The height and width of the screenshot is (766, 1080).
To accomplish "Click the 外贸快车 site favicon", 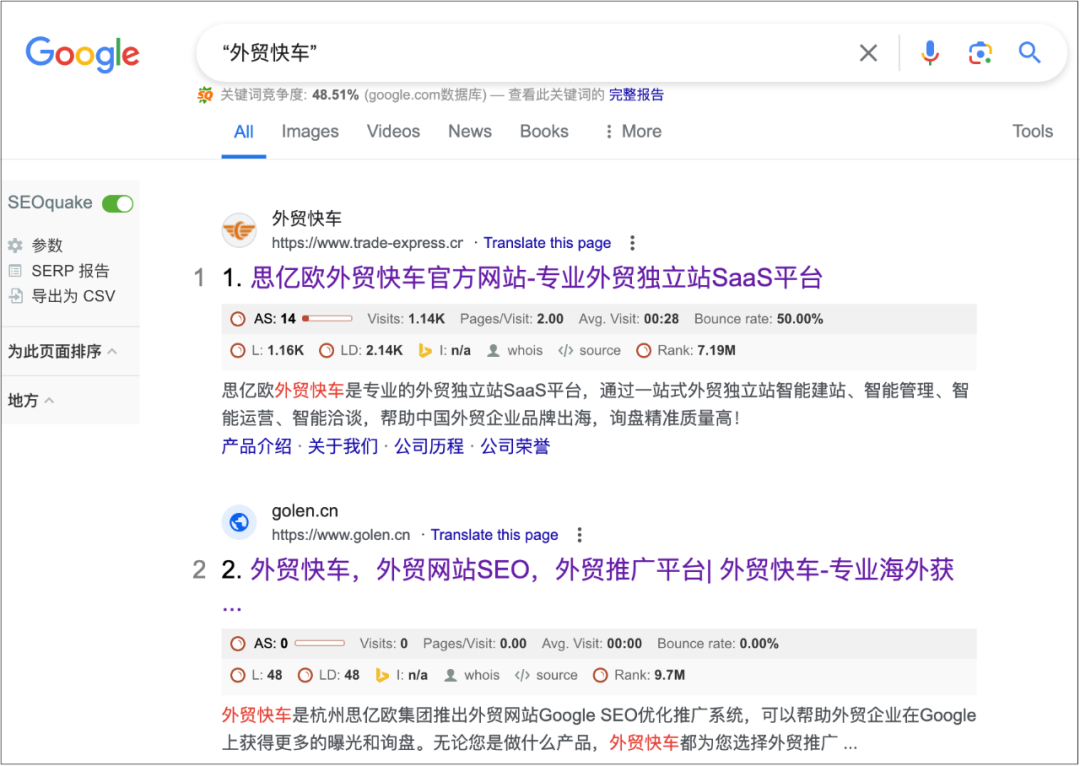I will 239,230.
